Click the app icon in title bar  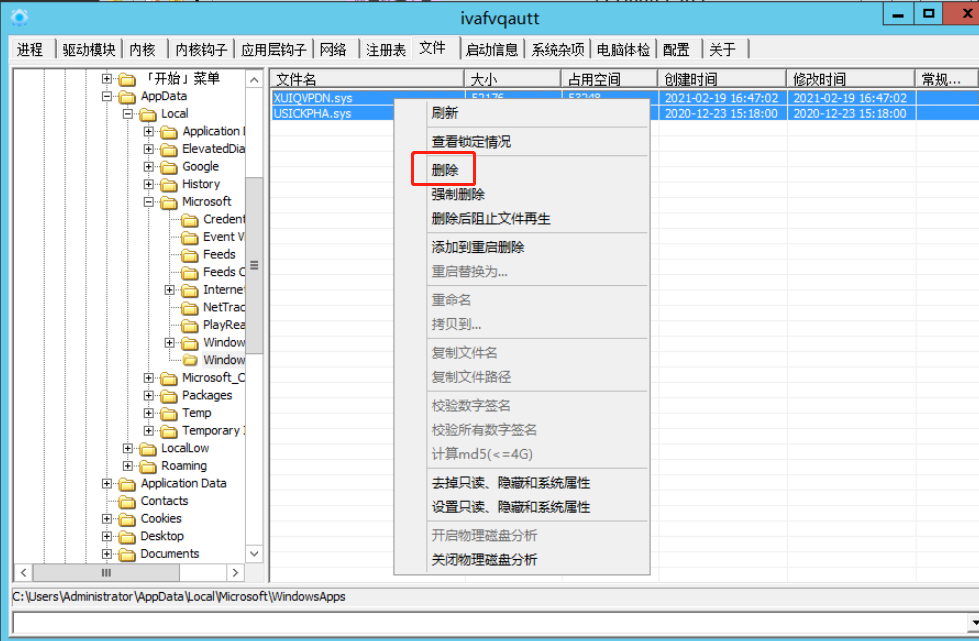(x=19, y=17)
